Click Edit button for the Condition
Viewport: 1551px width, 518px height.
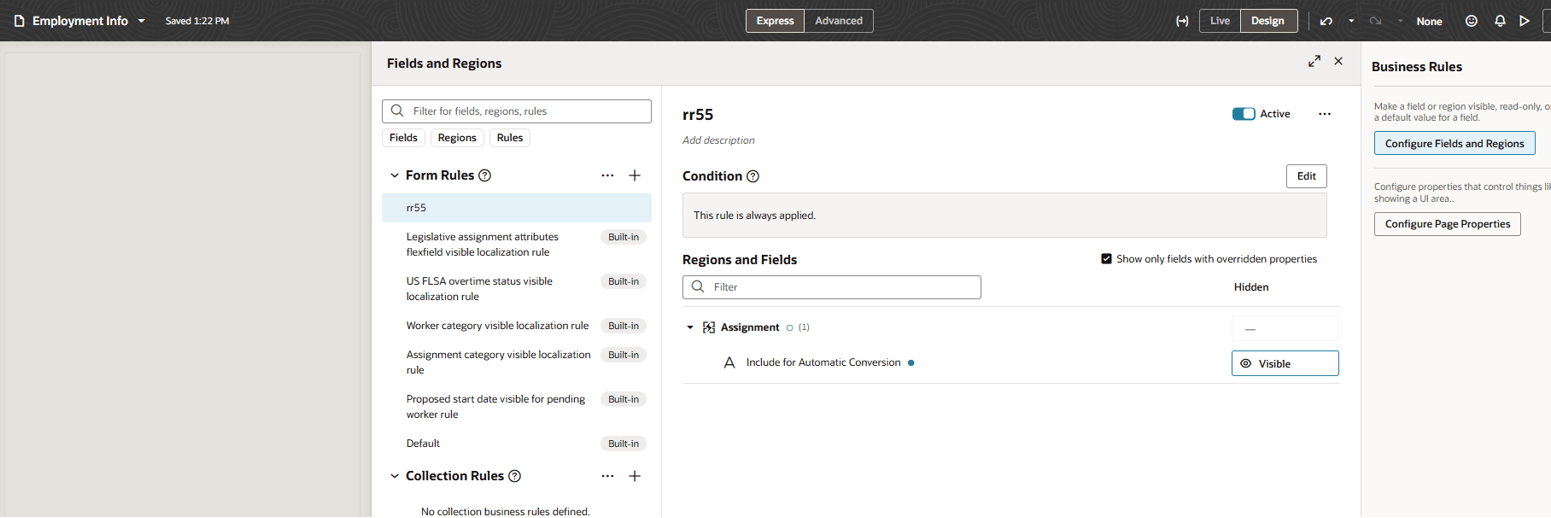pyautogui.click(x=1306, y=176)
